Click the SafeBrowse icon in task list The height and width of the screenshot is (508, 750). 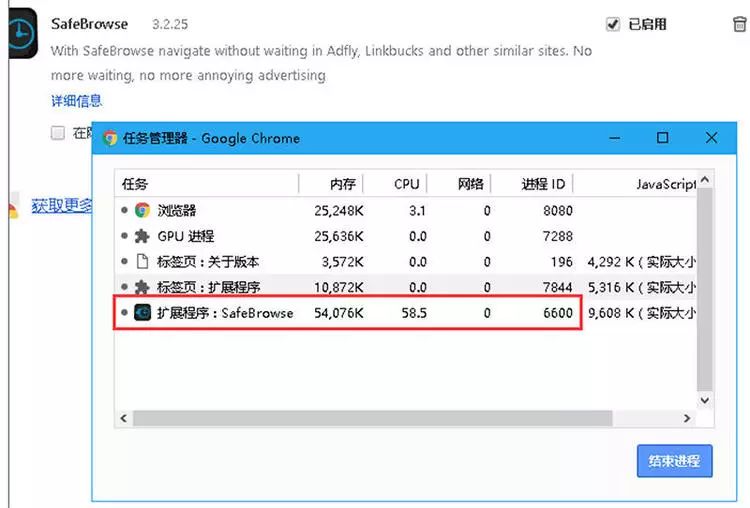142,312
